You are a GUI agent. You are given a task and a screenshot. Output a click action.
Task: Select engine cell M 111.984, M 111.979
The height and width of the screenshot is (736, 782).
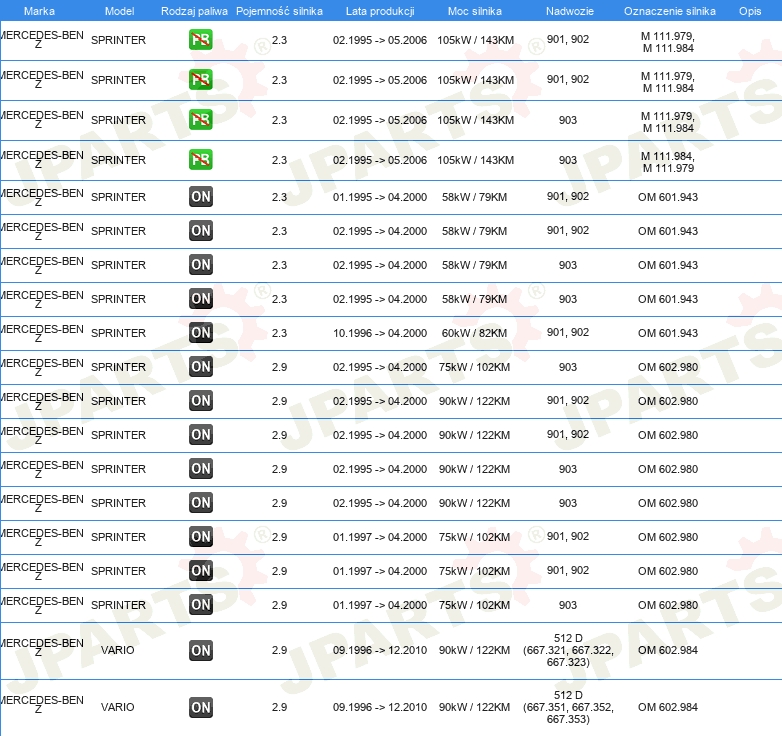click(668, 162)
